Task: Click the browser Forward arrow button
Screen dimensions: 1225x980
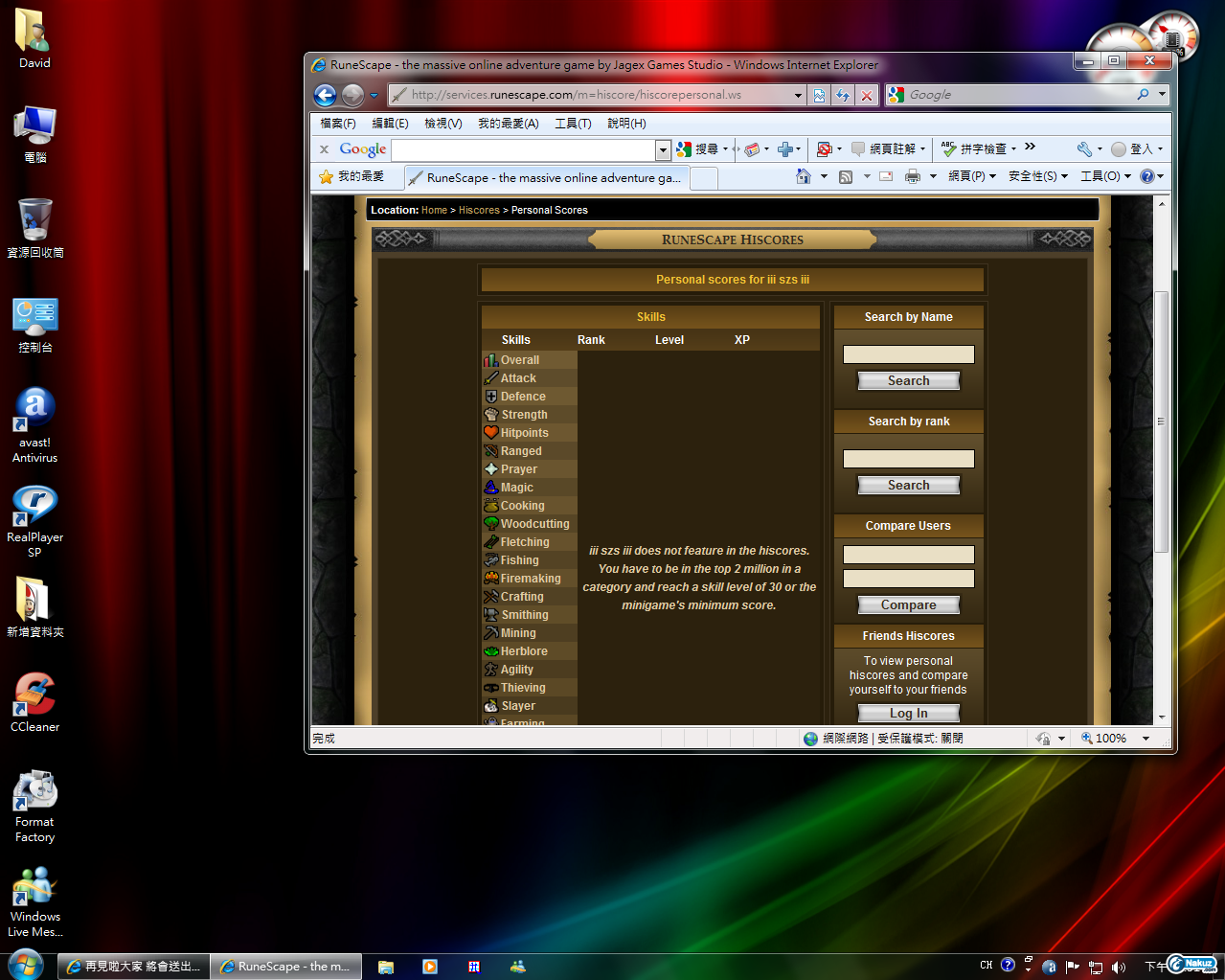Action: pos(352,95)
